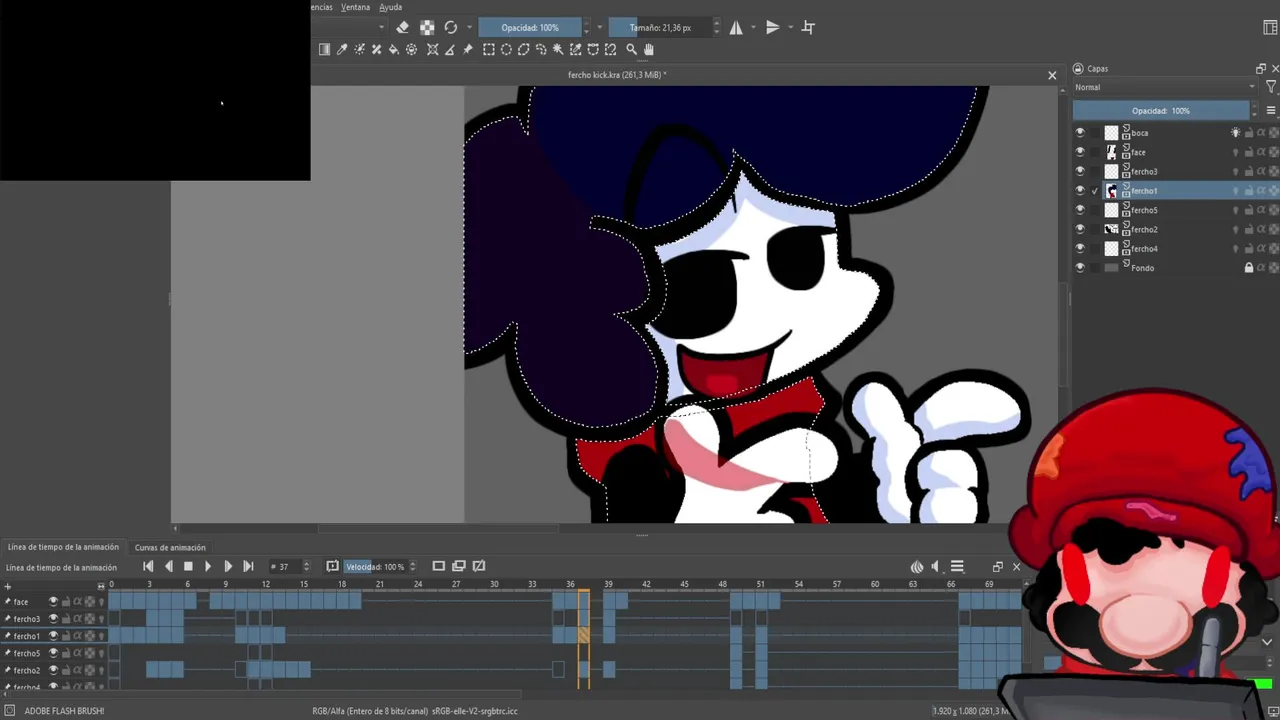Open the Normal blending mode dropdown
The width and height of the screenshot is (1280, 720).
click(x=1165, y=87)
